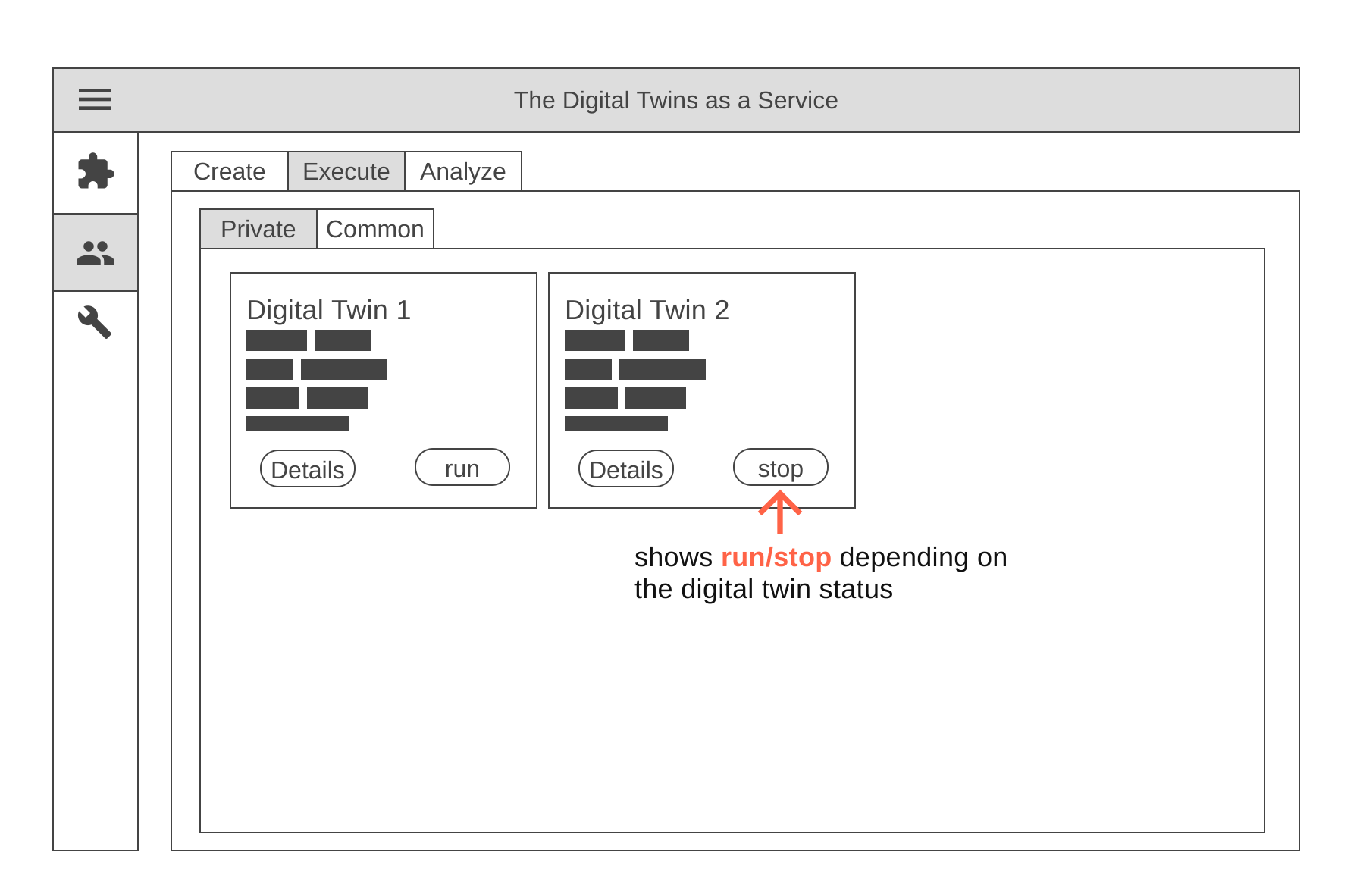Image resolution: width=1363 pixels, height=896 pixels.
Task: Select the Private sub-tab
Action: [258, 229]
